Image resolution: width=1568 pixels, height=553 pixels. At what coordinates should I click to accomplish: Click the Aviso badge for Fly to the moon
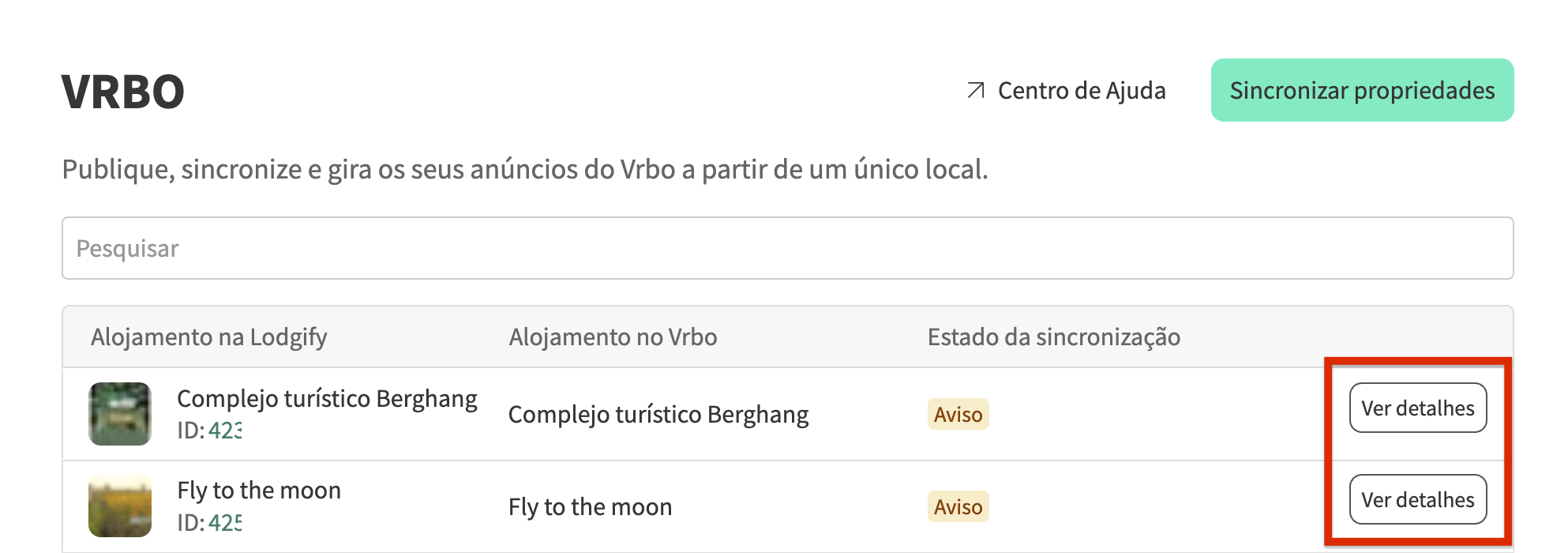click(958, 506)
